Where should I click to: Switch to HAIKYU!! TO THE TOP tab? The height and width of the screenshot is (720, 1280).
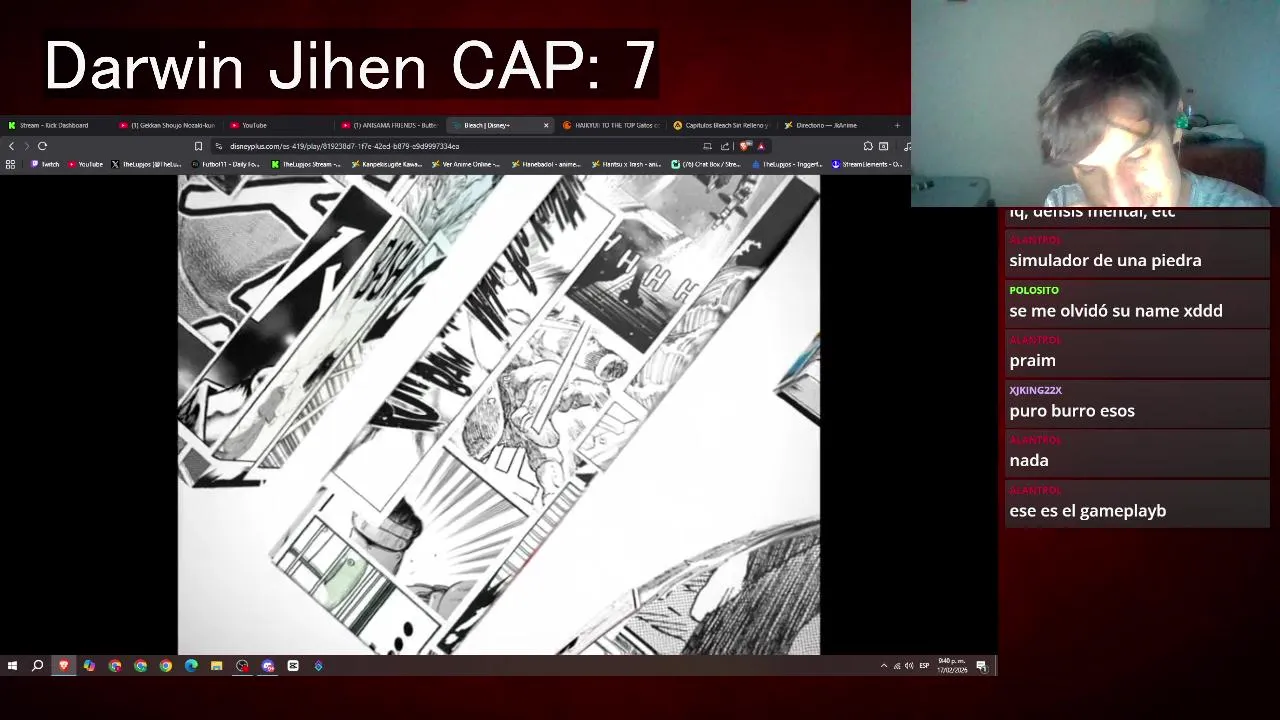tap(611, 125)
